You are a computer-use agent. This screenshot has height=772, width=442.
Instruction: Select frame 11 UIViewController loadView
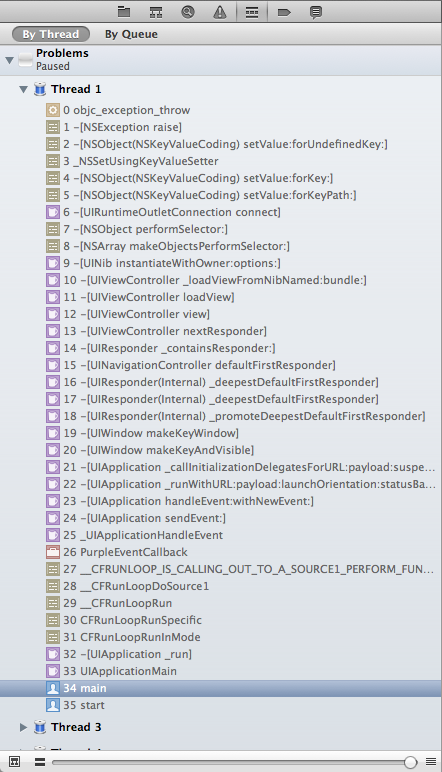click(221, 297)
